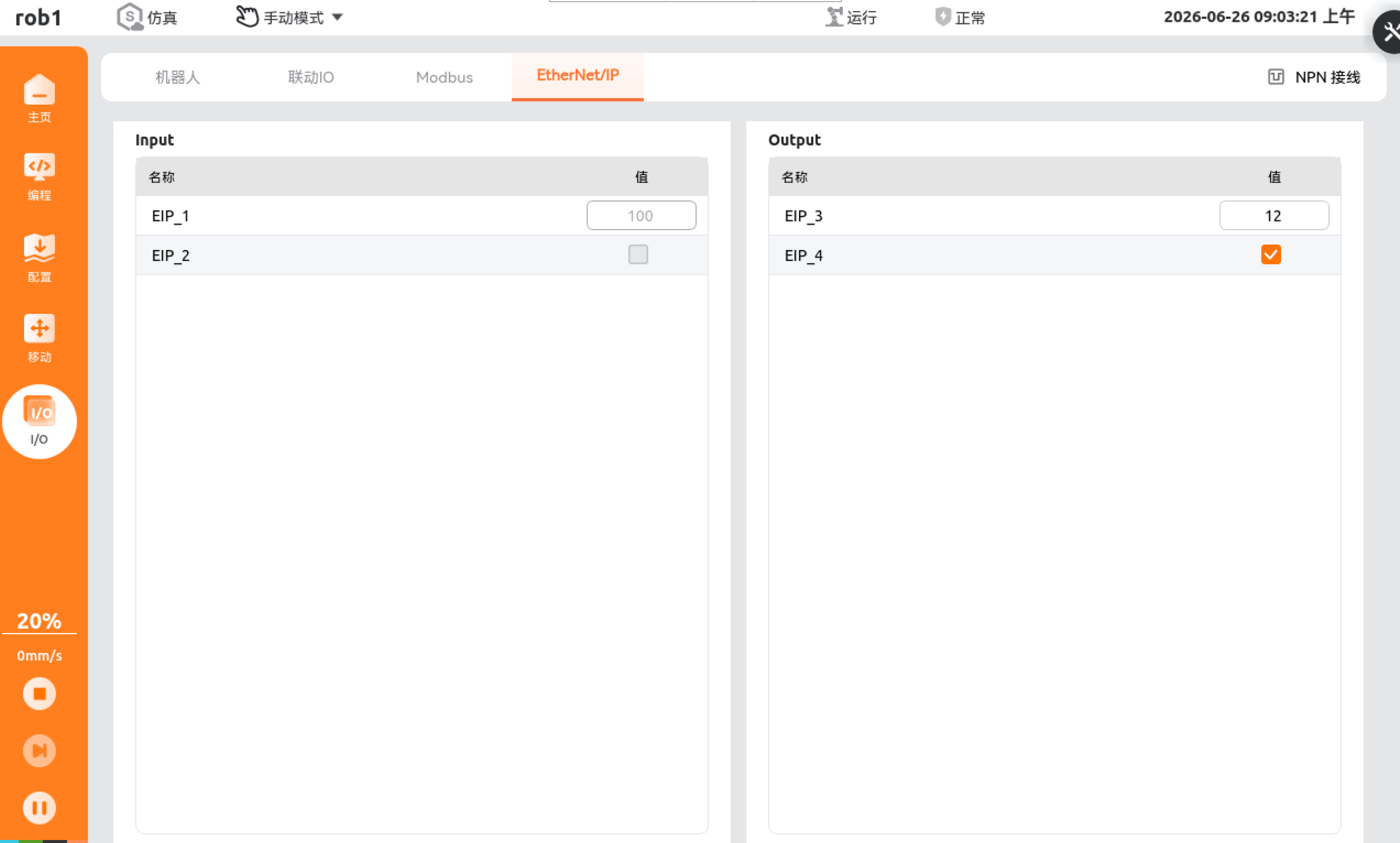This screenshot has height=843, width=1400.
Task: Click the step-forward button in sidebar
Action: click(39, 750)
